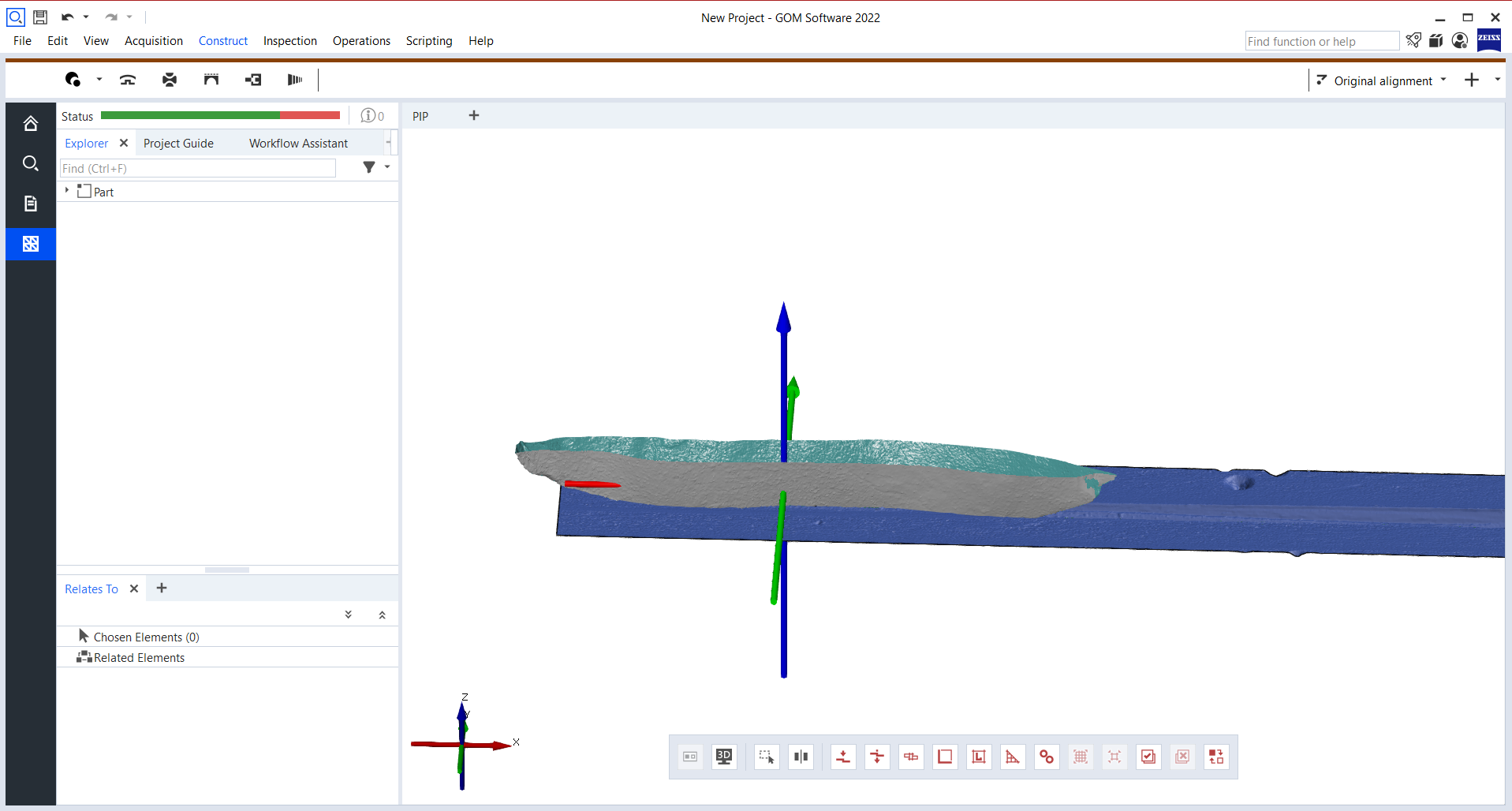Open the PIP view tab
The width and height of the screenshot is (1512, 811).
[x=420, y=116]
